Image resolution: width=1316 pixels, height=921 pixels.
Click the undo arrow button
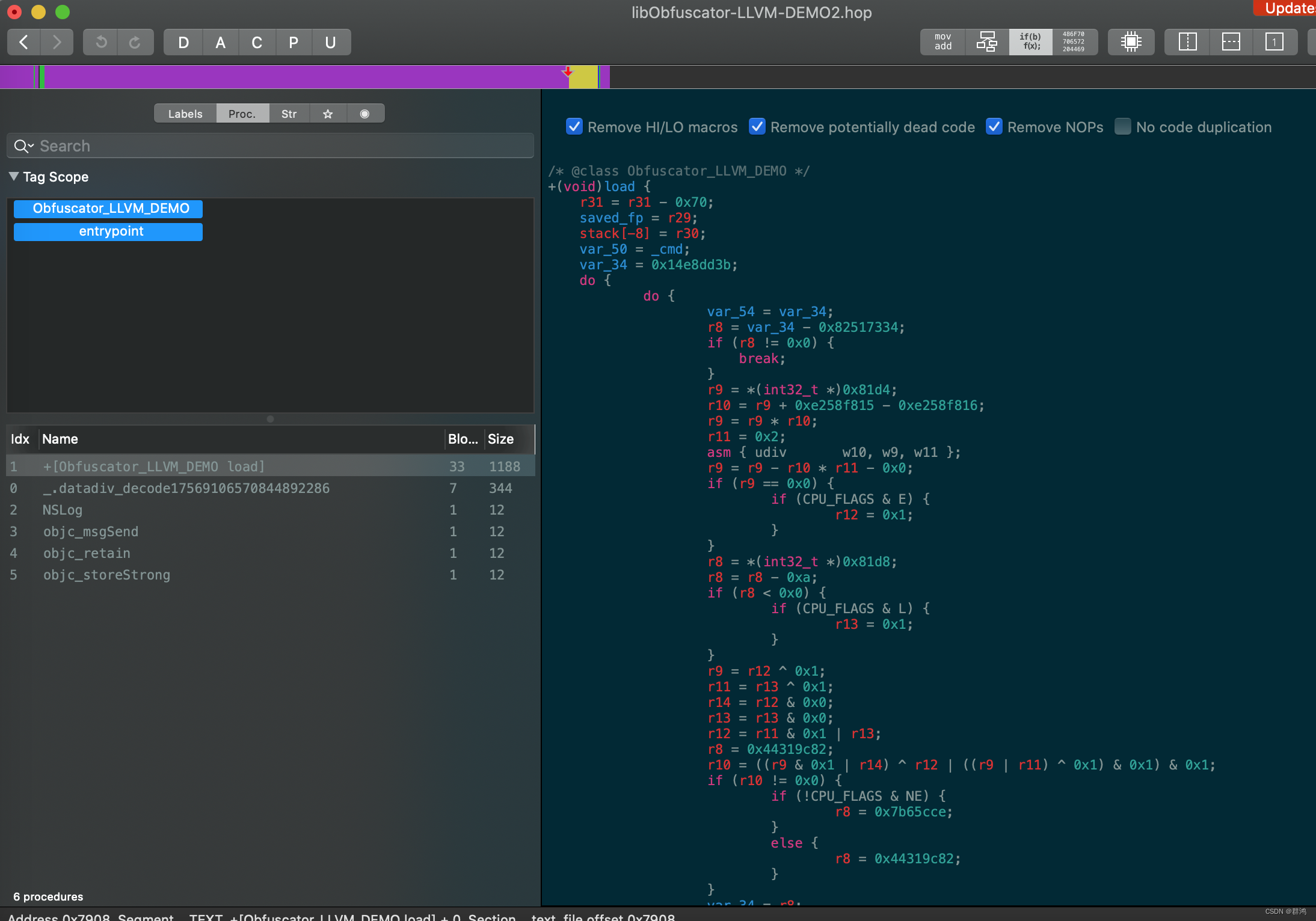(101, 42)
